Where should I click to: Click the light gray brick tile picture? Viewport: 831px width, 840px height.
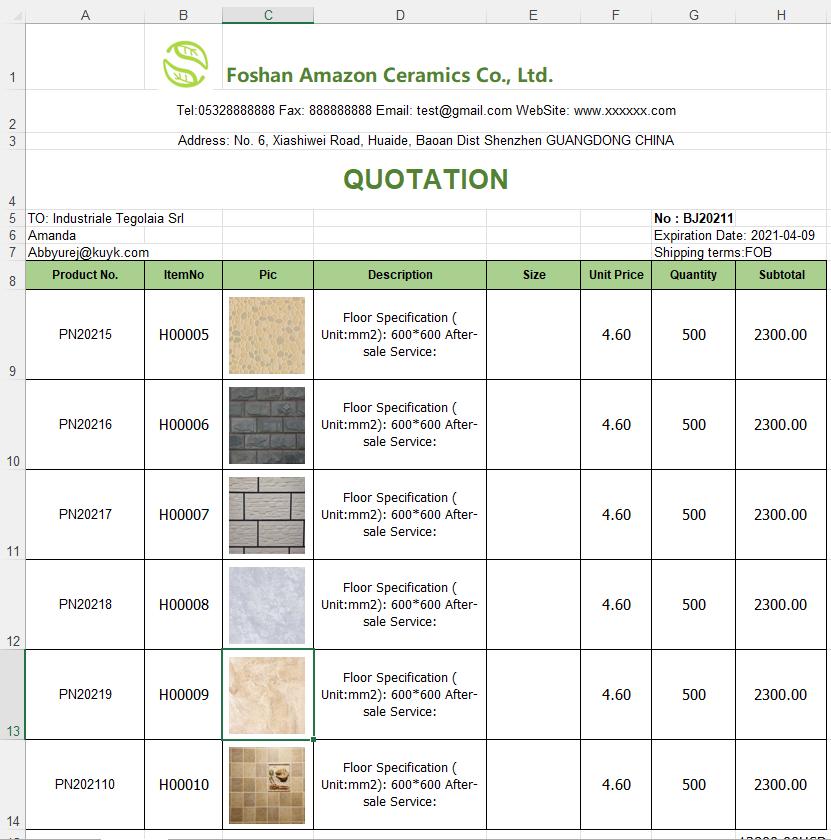[x=267, y=515]
